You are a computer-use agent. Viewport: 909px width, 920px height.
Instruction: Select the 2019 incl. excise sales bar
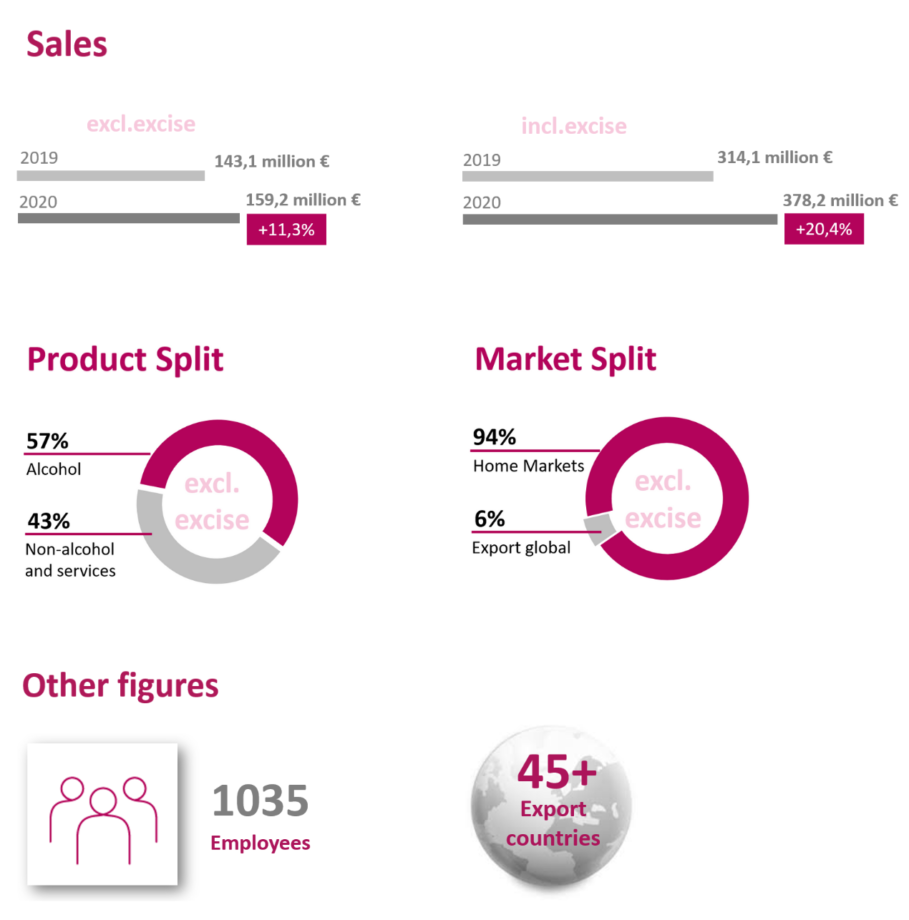tap(587, 176)
